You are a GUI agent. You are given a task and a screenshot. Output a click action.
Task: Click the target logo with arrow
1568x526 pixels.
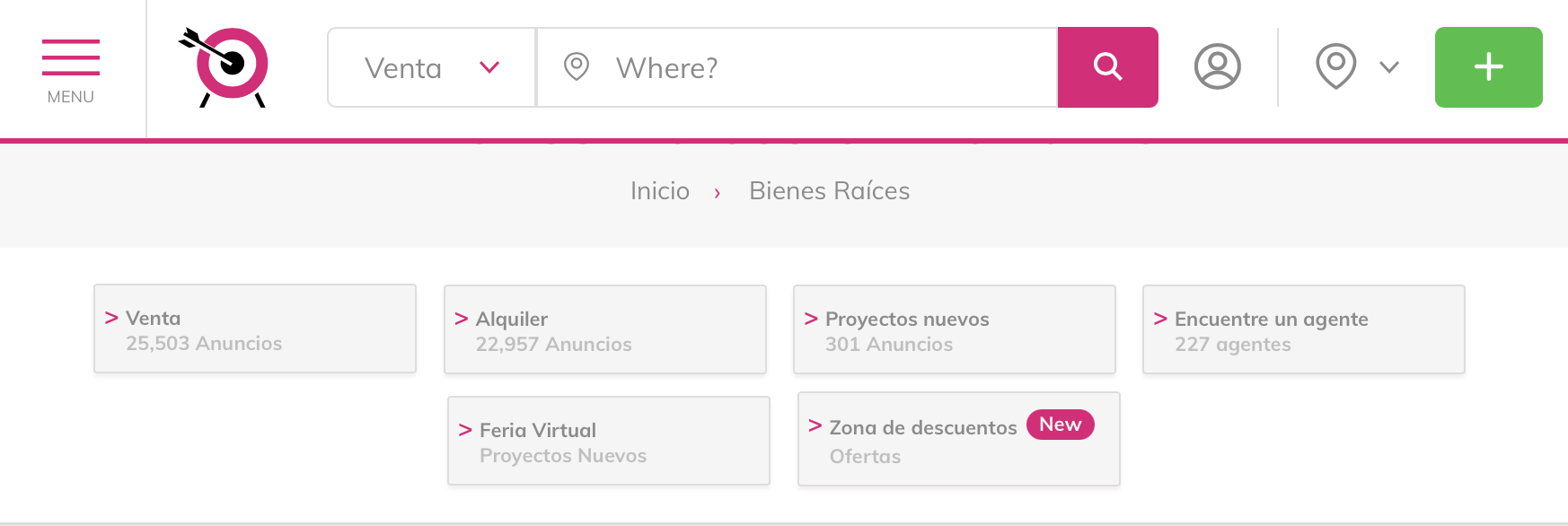pyautogui.click(x=225, y=67)
